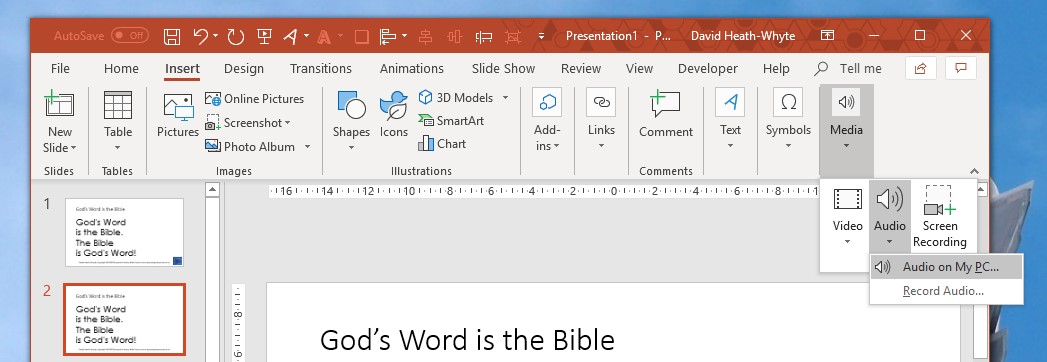This screenshot has width=1047, height=362.
Task: Open the File menu
Action: (60, 68)
